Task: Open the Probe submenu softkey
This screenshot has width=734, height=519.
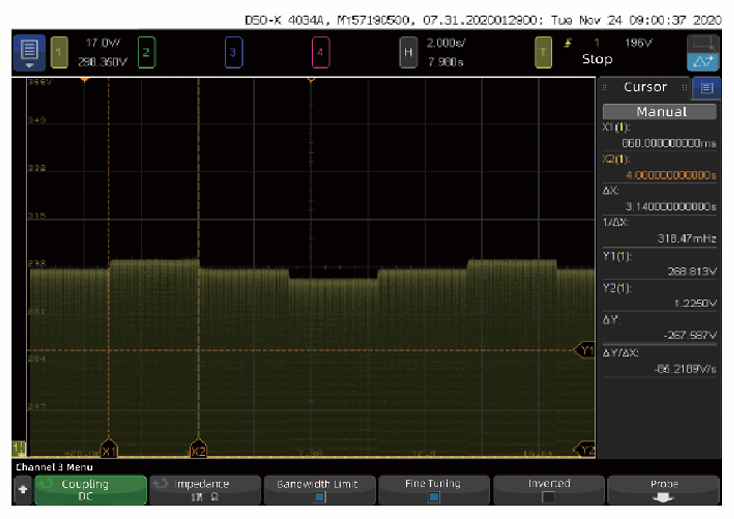Action: [663, 489]
